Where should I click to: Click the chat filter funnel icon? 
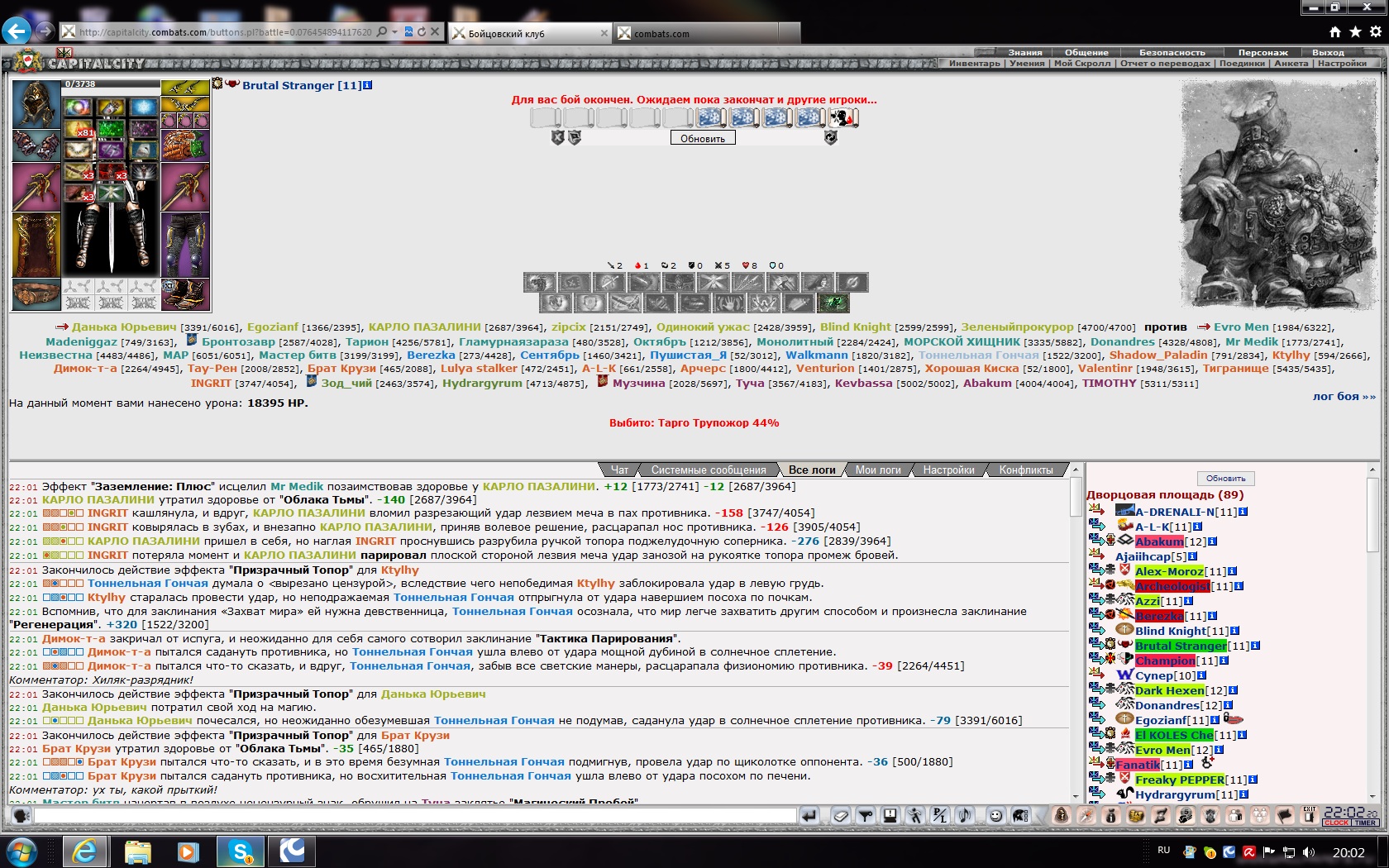866,816
